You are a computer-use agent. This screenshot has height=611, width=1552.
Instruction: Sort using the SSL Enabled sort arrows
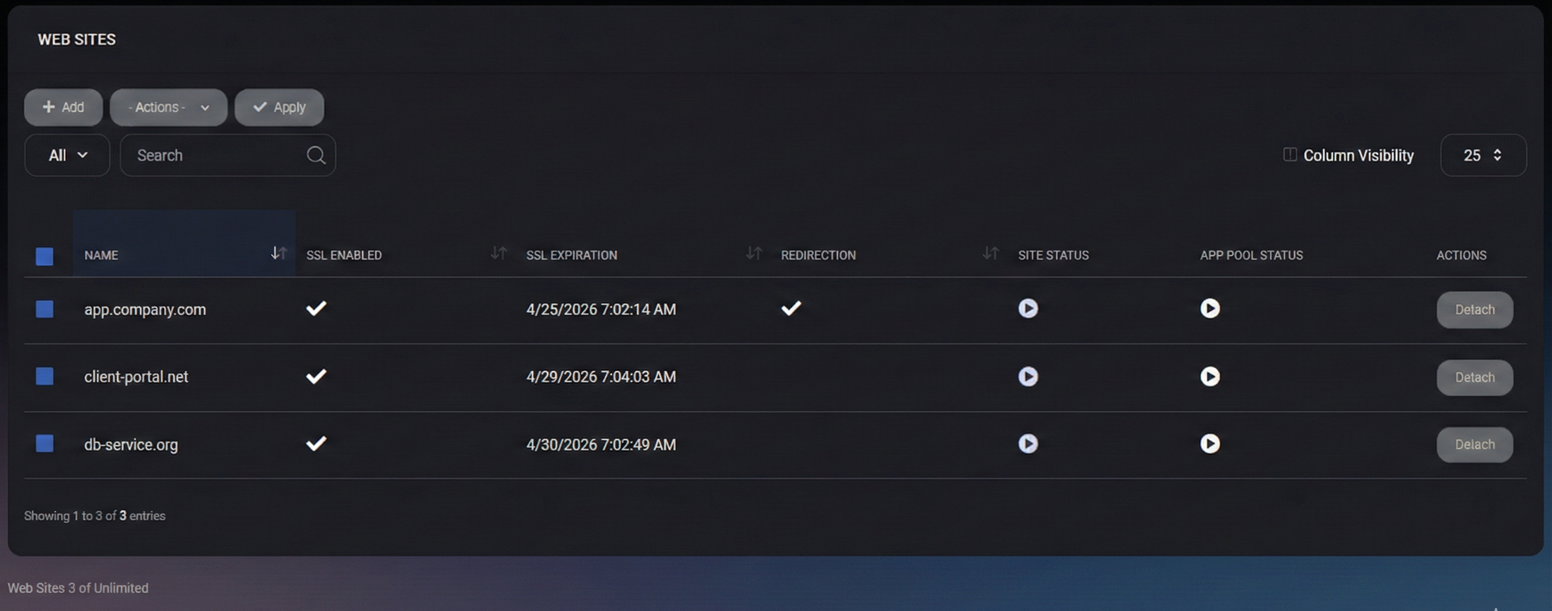(499, 254)
